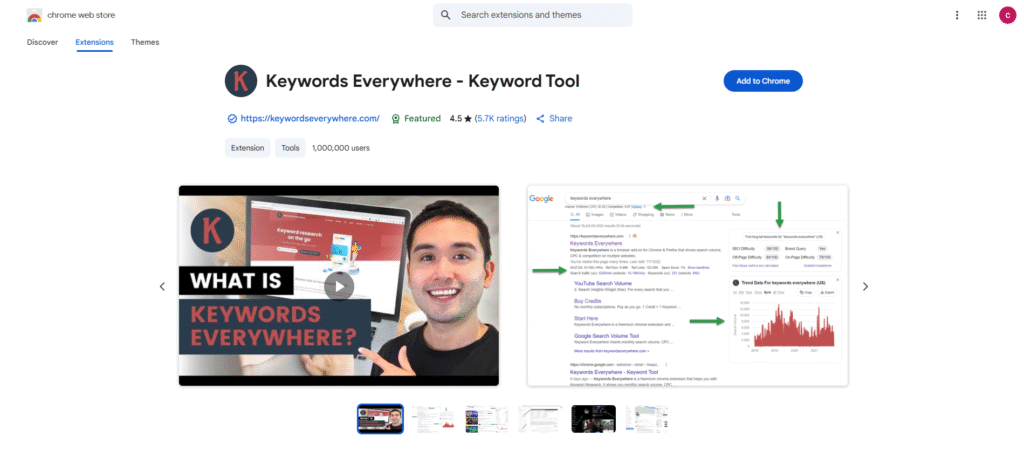
Task: Advance carousel with the right arrow
Action: [865, 286]
